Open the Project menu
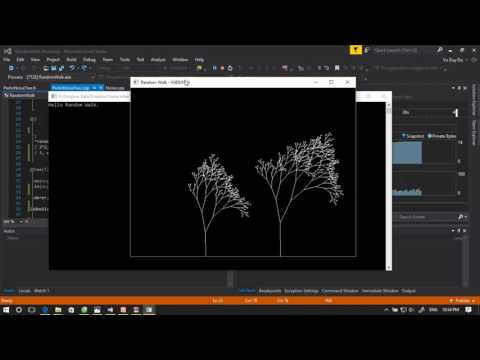The image size is (480, 360). coord(53,60)
